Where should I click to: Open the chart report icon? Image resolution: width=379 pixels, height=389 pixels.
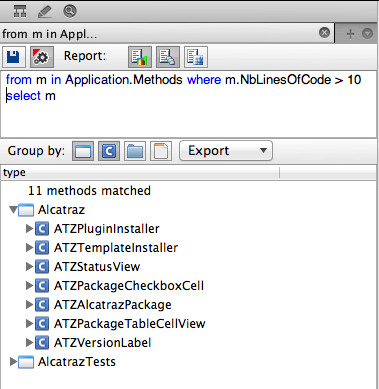[140, 57]
